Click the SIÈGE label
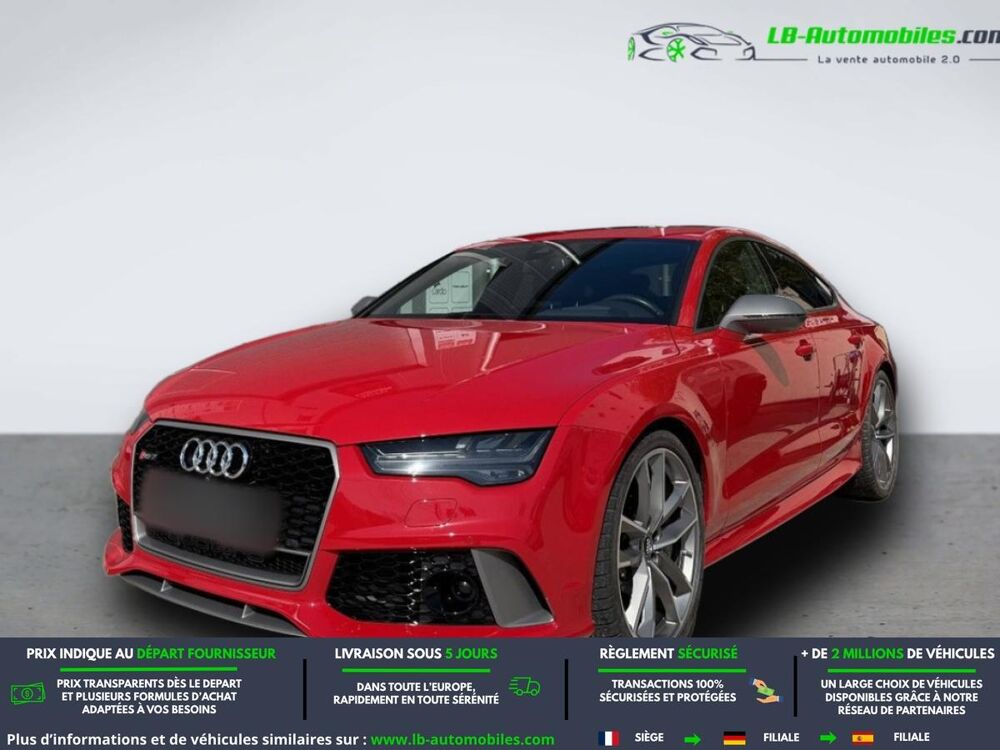 (x=649, y=738)
